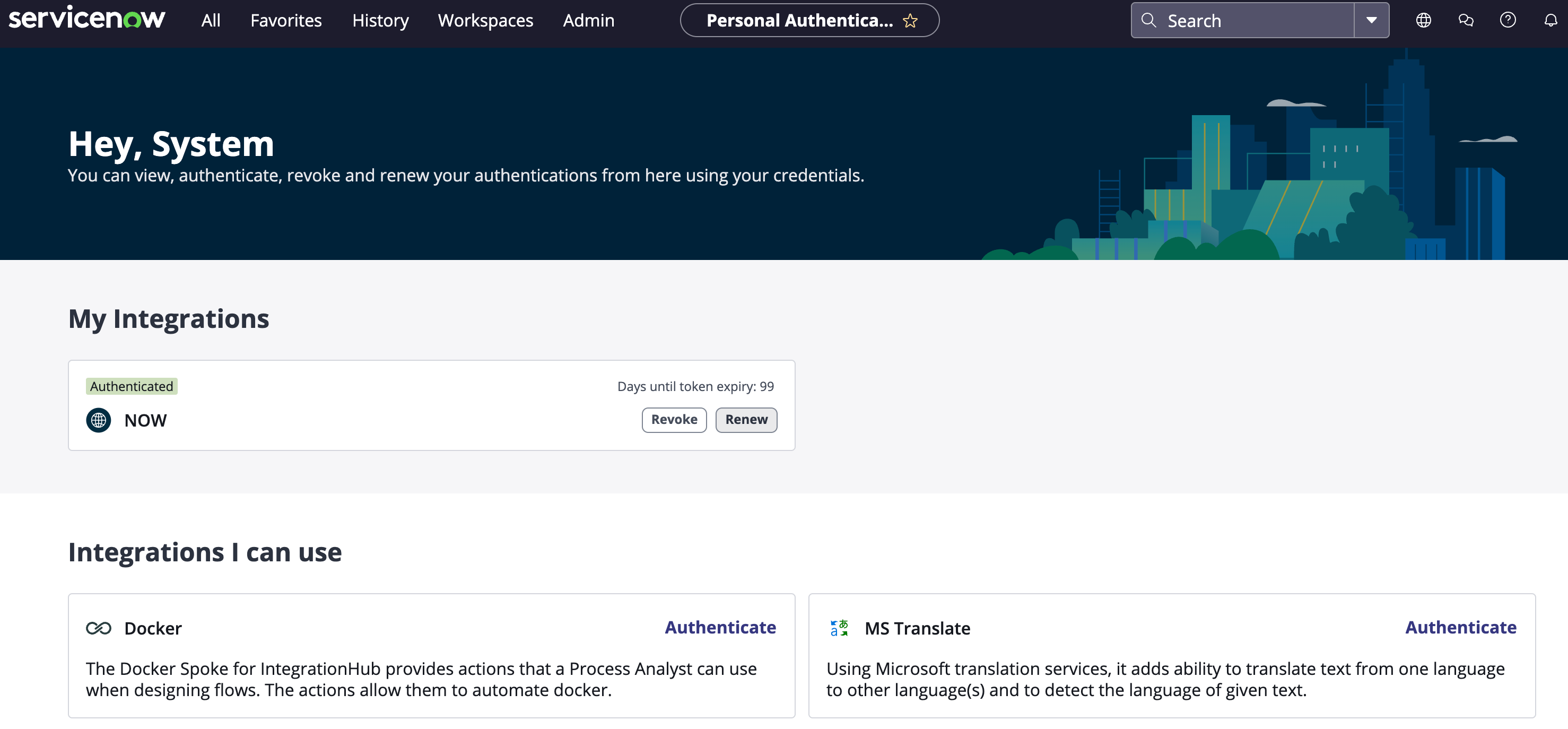Click the Personal Authentica... page title pill
The width and height of the screenshot is (1568, 729).
pos(809,20)
